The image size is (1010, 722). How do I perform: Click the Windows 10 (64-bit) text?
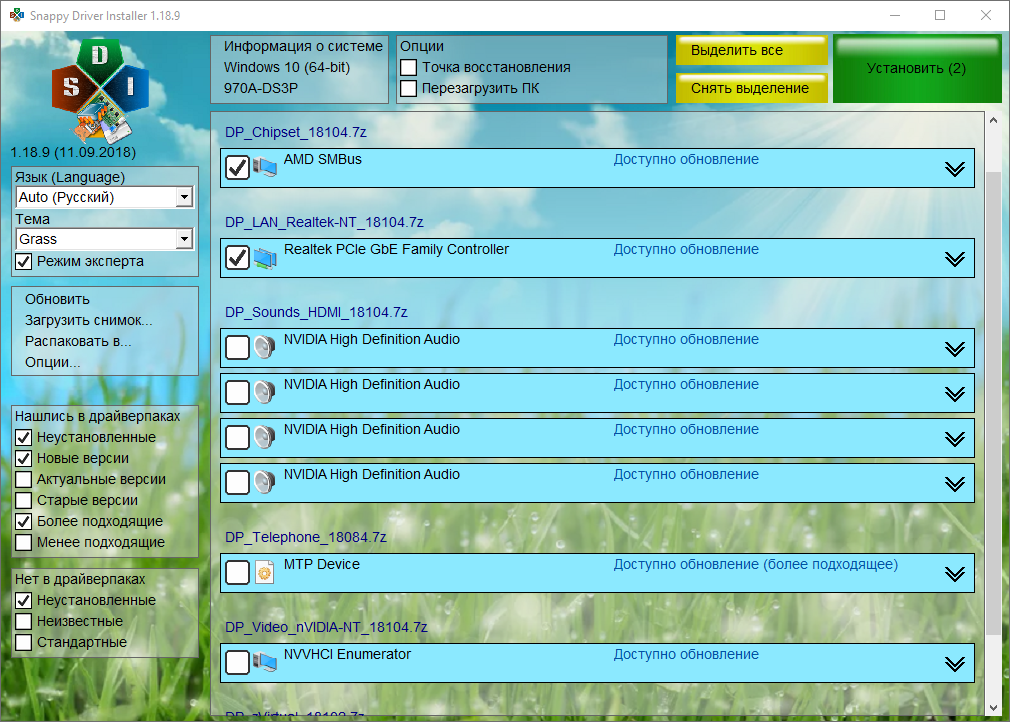tap(287, 67)
